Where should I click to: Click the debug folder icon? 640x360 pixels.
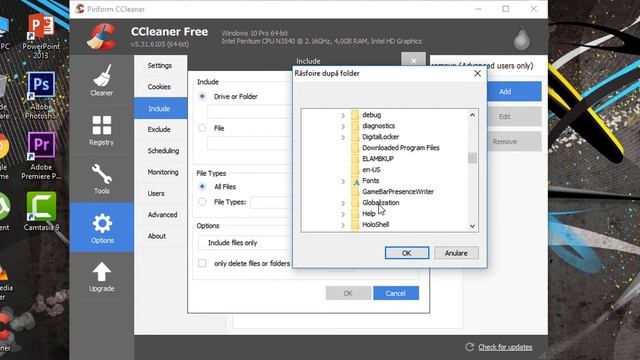[x=355, y=115]
